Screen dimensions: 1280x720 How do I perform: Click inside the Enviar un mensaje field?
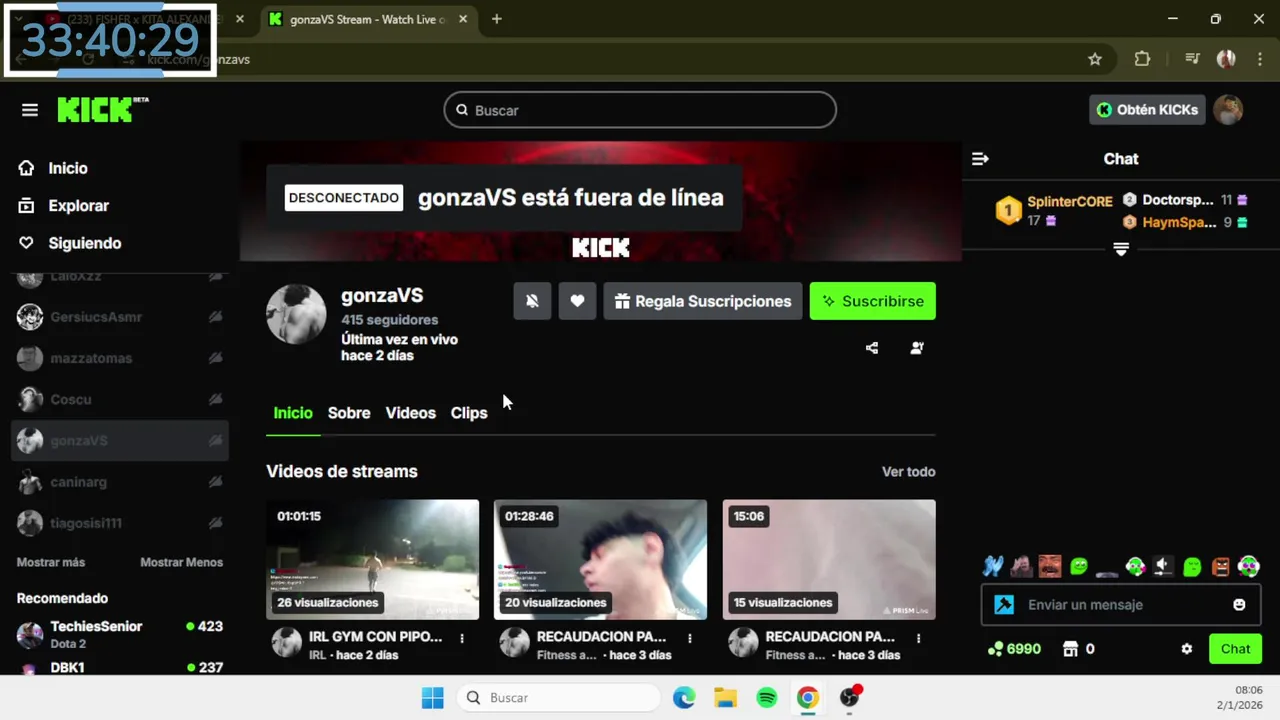[x=1120, y=605]
